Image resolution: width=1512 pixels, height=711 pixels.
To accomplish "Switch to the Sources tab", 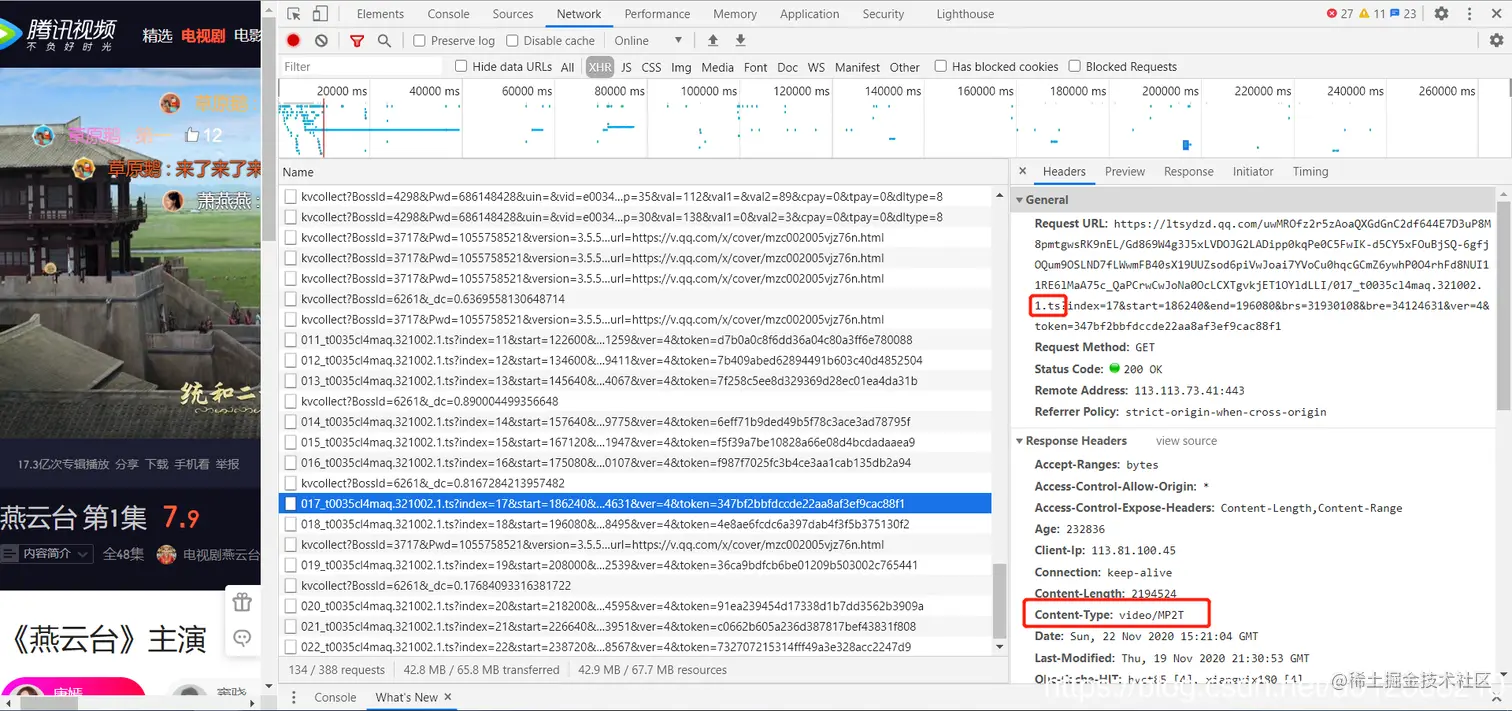I will 513,14.
